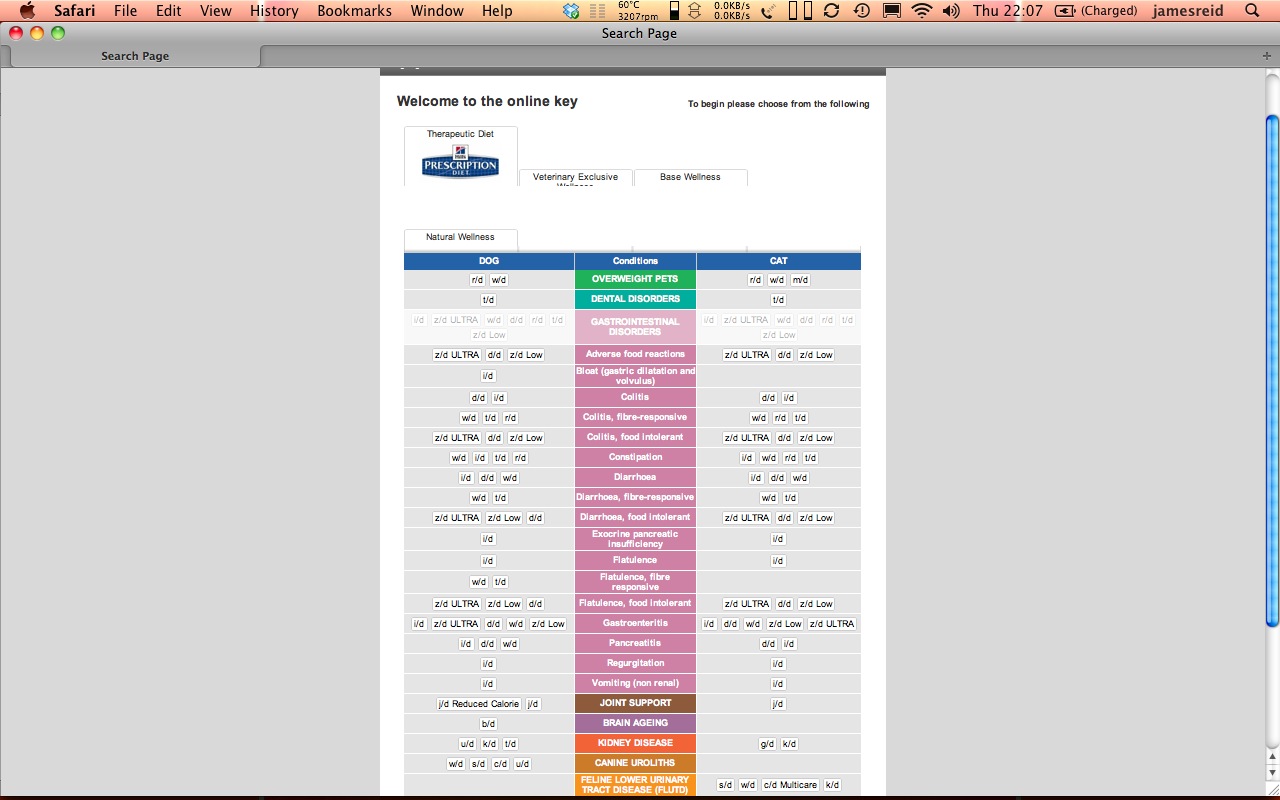
Task: Click dog i/d button in Bloat row
Action: pyautogui.click(x=488, y=377)
